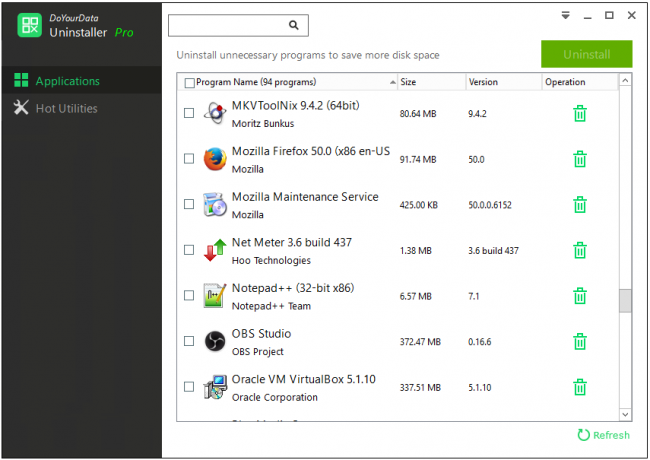Click trash icon for Notepad++ row
The image size is (650, 460).
(579, 296)
